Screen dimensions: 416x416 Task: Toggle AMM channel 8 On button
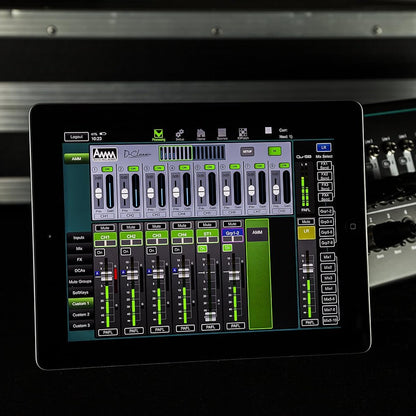click(x=284, y=165)
